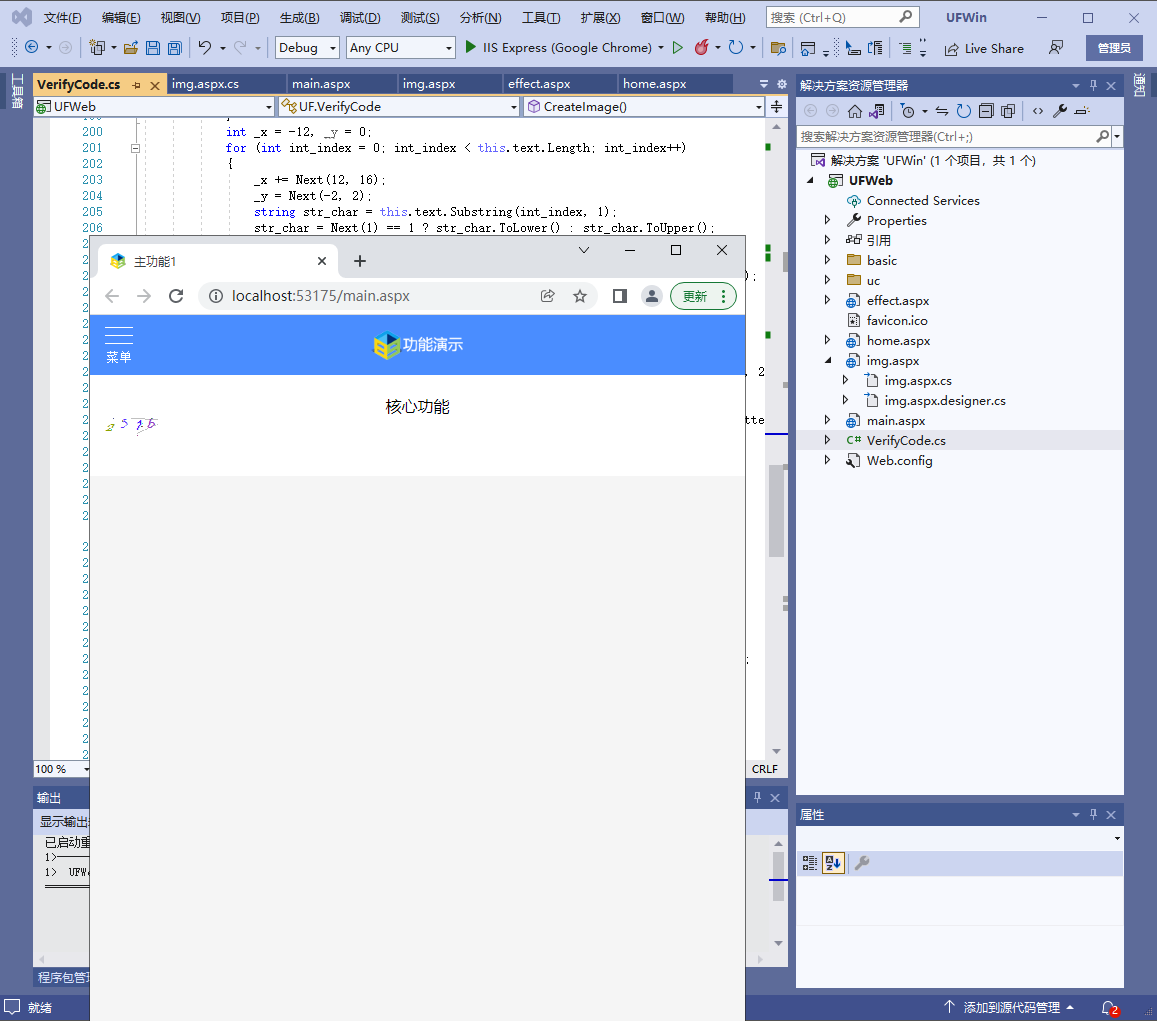Switch to the effect.aspx tab

pos(539,84)
